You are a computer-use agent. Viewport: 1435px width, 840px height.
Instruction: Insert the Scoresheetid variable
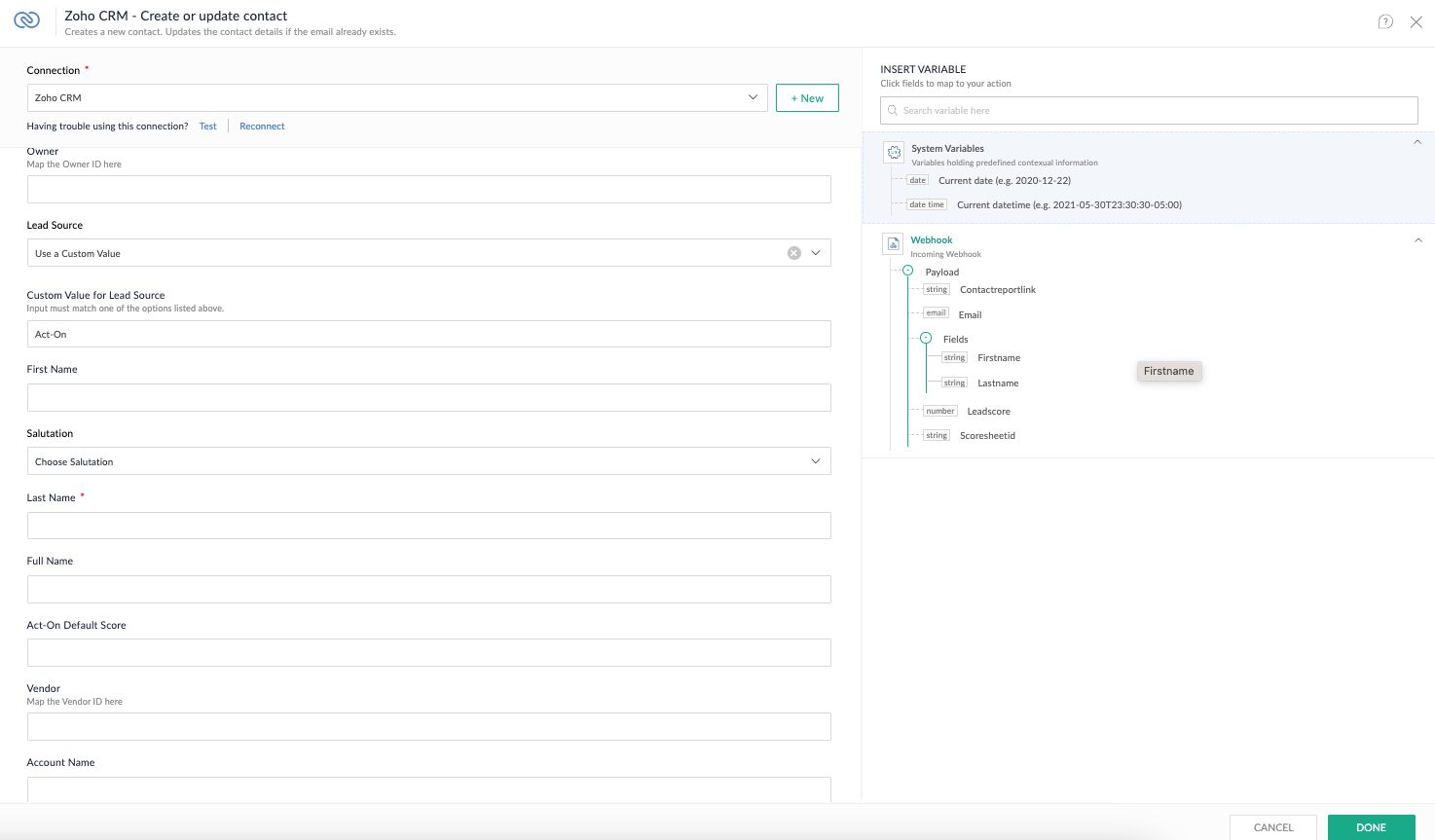point(987,436)
